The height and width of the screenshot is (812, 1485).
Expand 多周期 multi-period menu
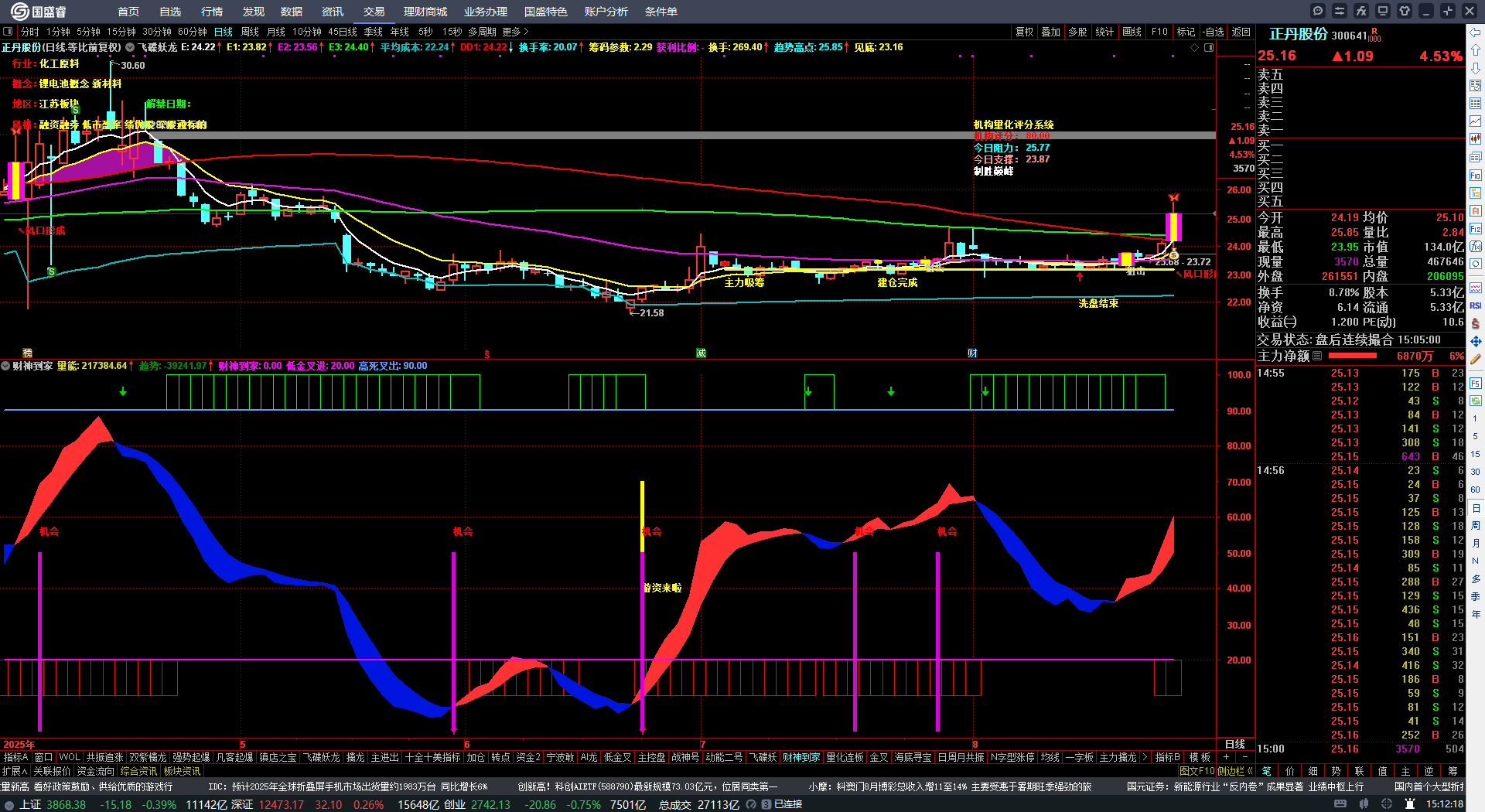tap(482, 32)
